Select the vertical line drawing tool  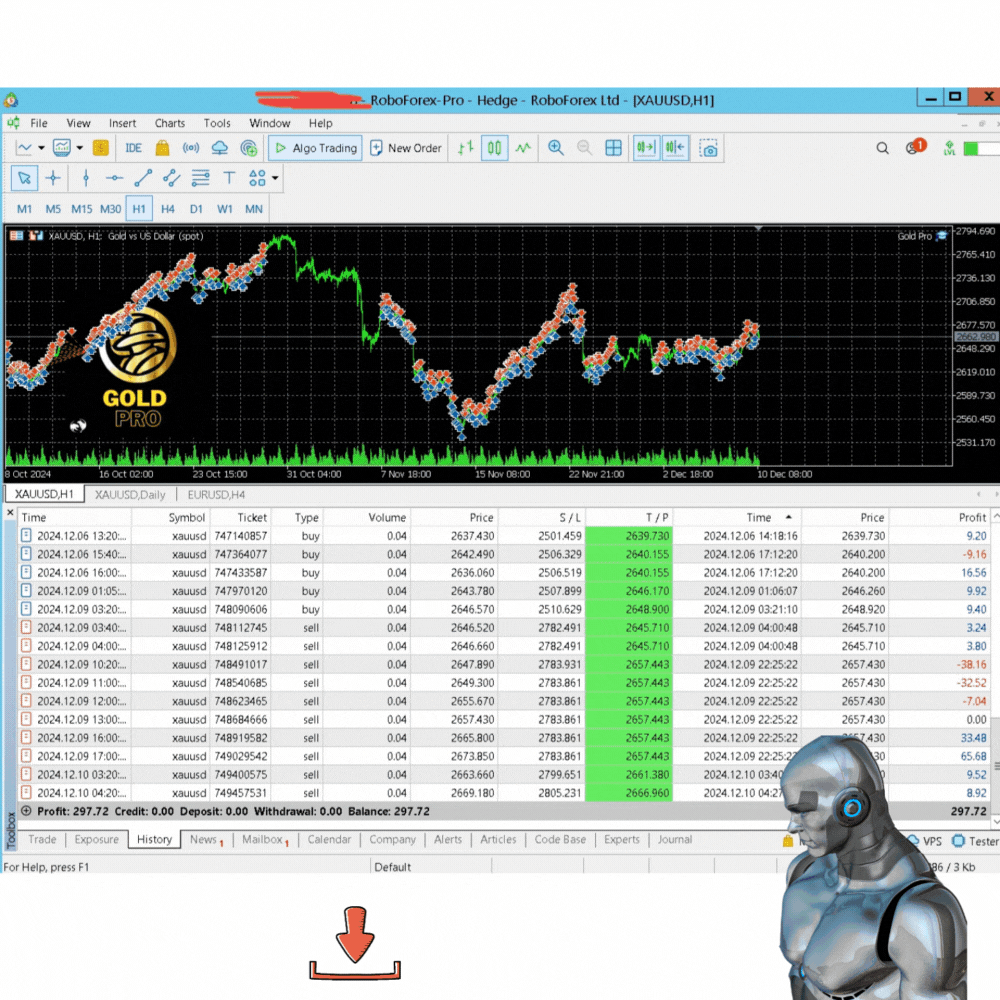click(85, 178)
